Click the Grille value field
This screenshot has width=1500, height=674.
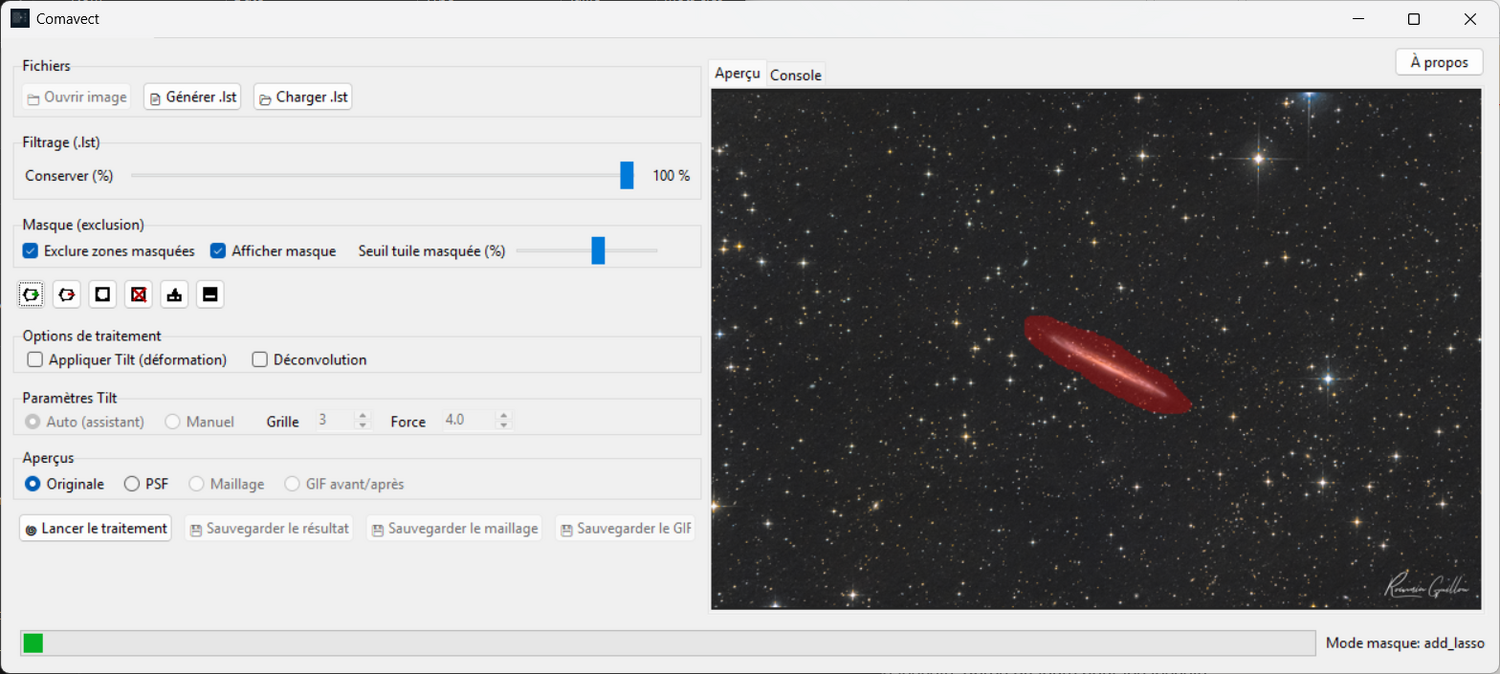coord(334,421)
